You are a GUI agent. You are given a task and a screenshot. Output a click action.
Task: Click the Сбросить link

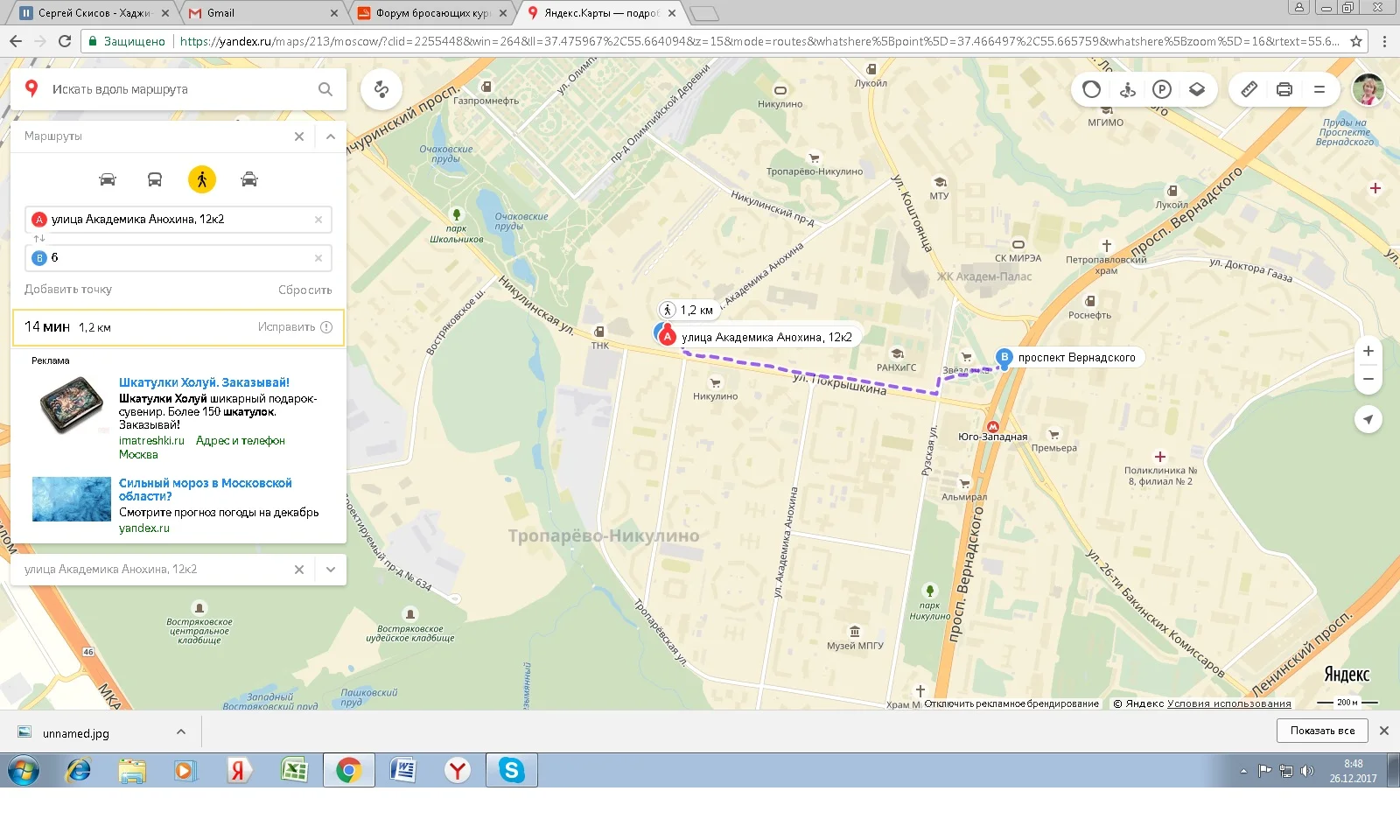point(305,290)
